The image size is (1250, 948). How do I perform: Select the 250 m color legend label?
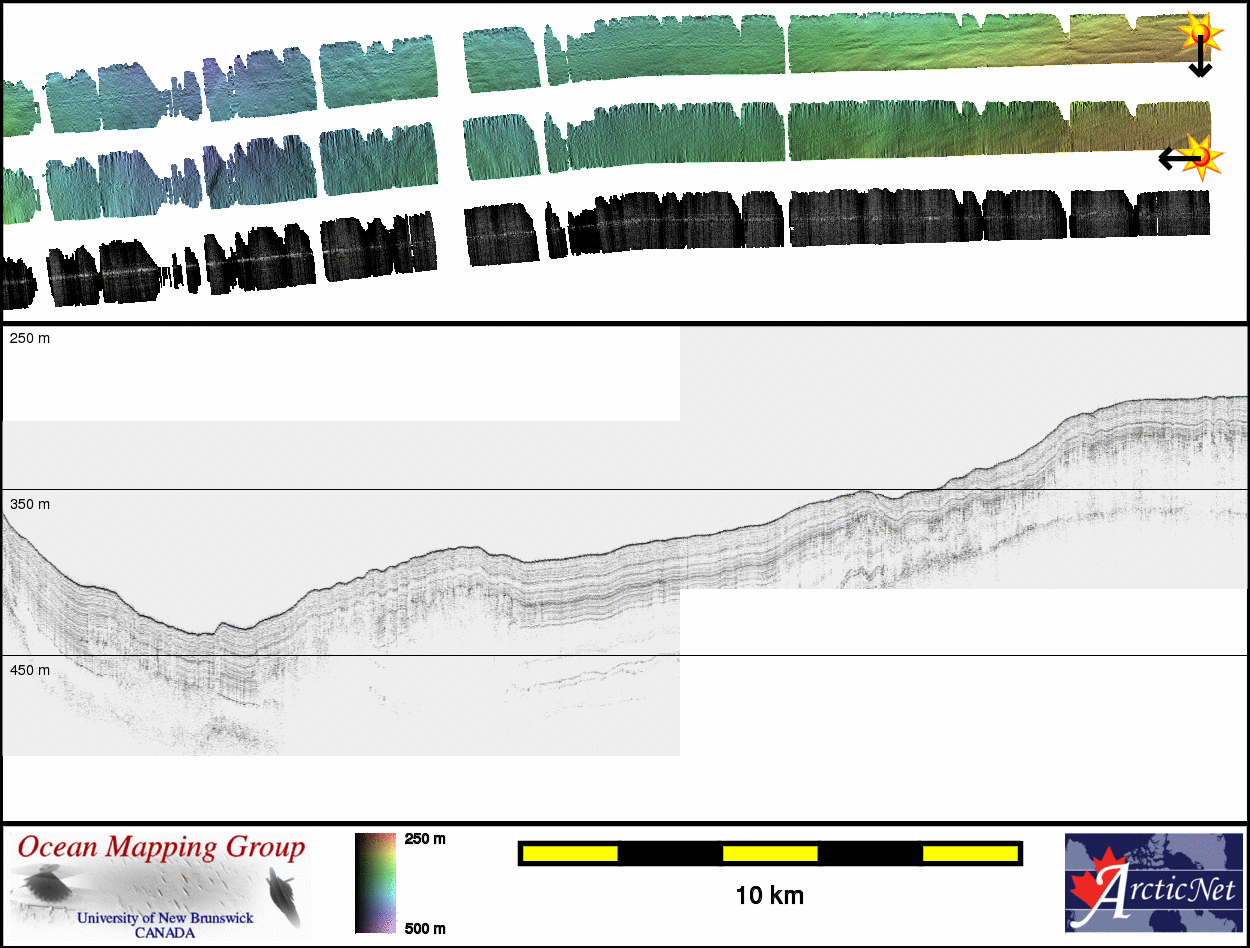pos(425,839)
